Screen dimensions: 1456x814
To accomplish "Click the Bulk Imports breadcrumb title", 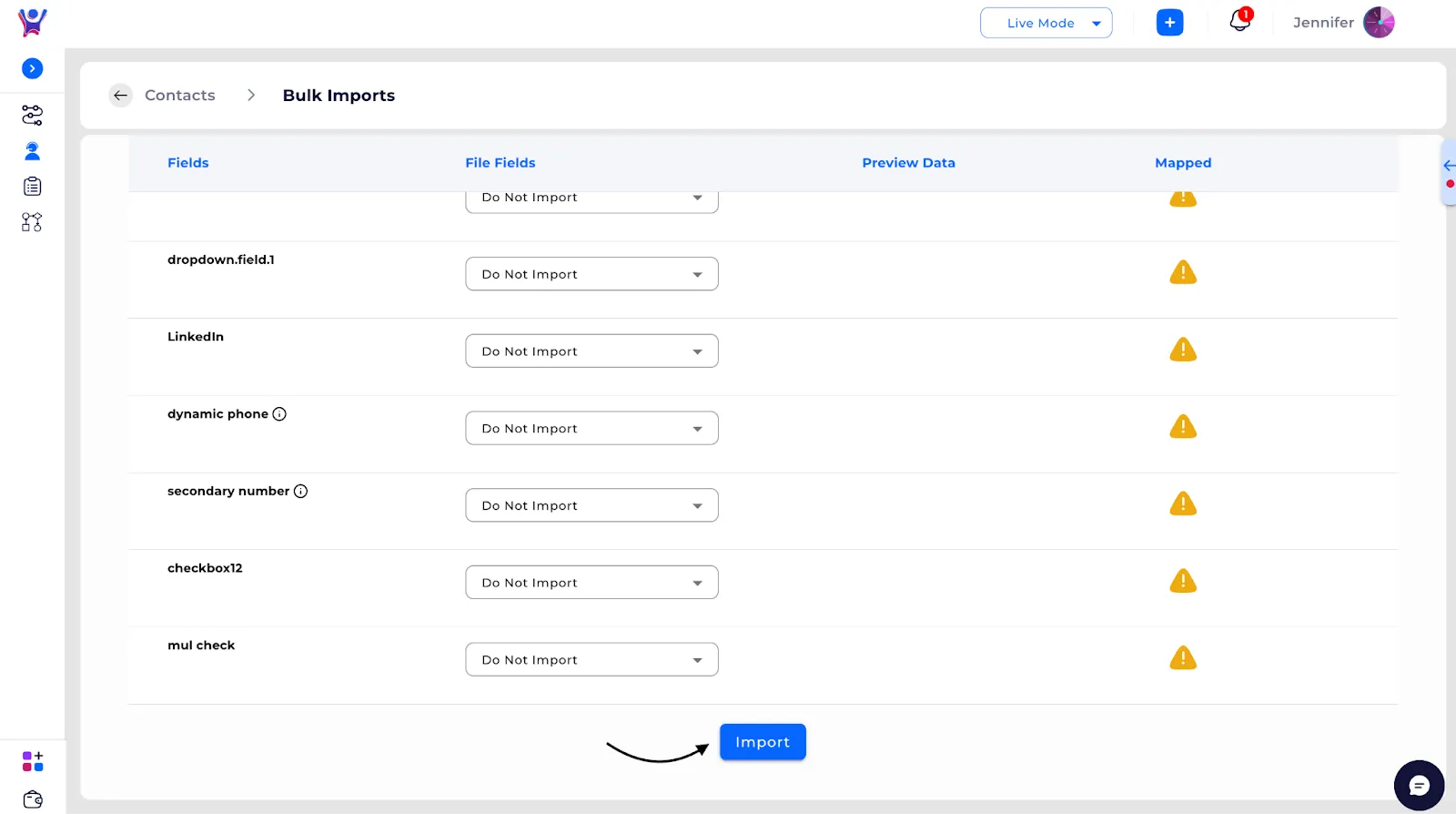I will [x=339, y=96].
